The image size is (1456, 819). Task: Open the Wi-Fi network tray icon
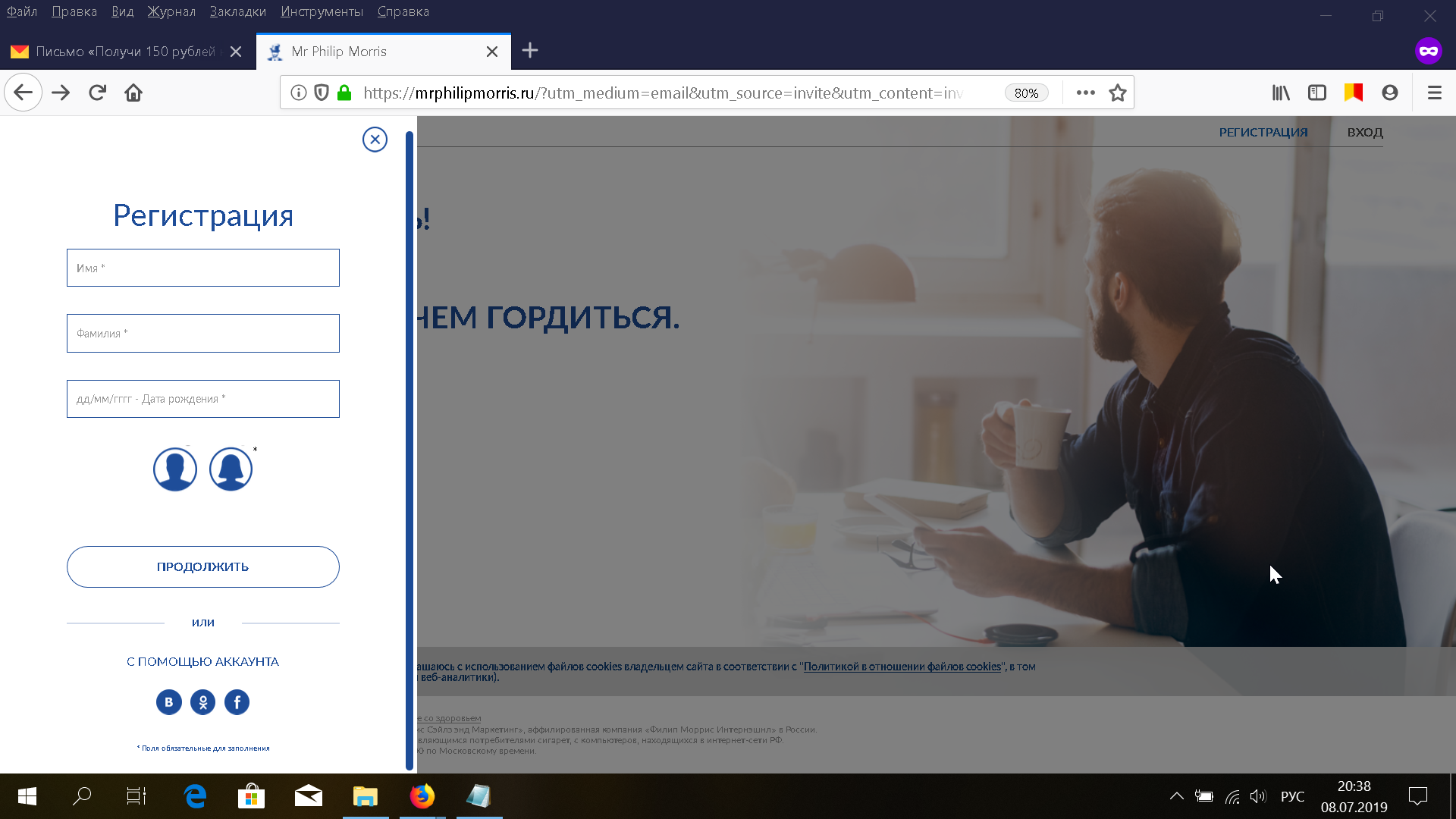click(1232, 796)
